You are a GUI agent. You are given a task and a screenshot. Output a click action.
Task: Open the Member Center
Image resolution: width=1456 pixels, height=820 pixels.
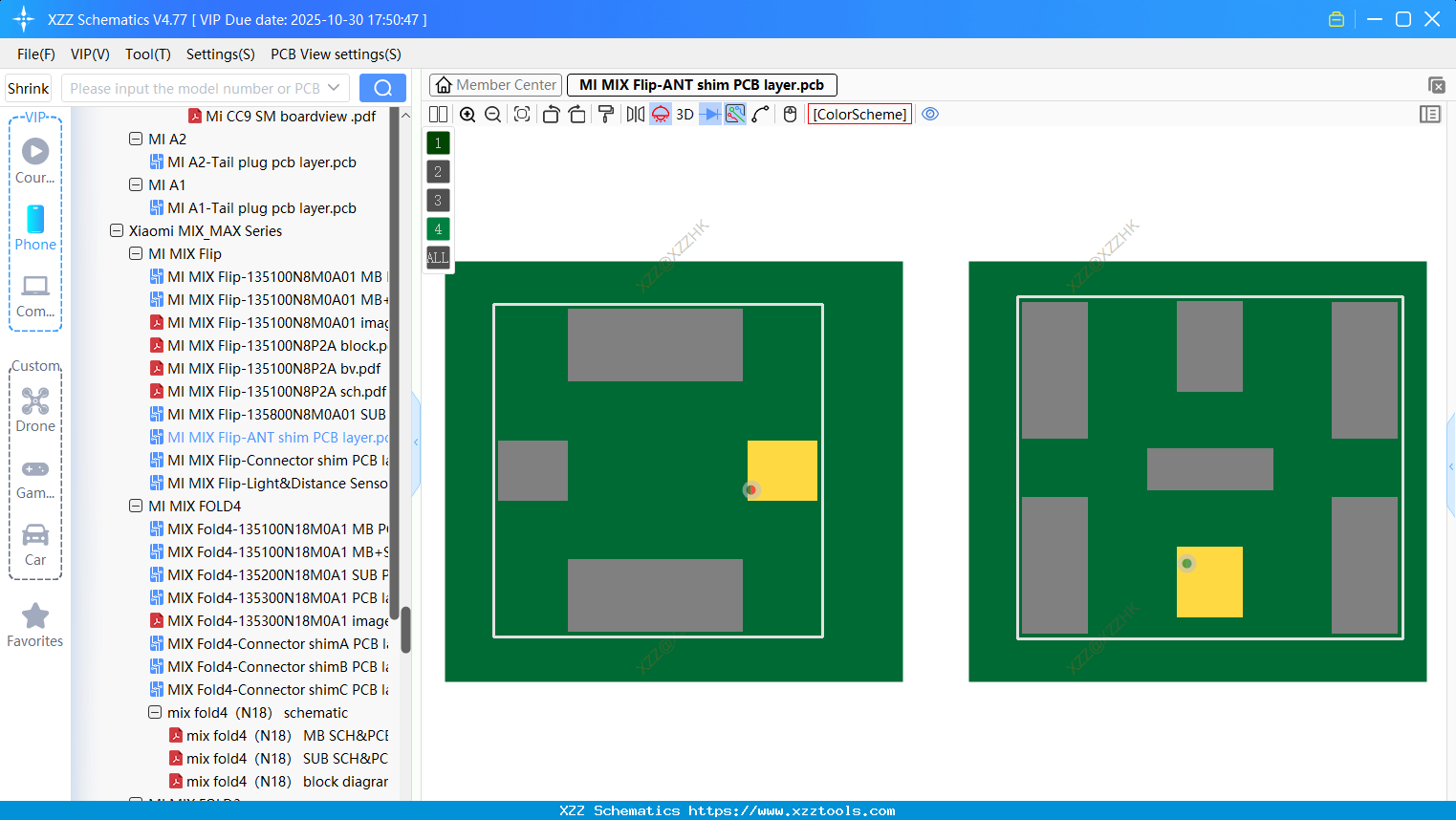tap(496, 85)
